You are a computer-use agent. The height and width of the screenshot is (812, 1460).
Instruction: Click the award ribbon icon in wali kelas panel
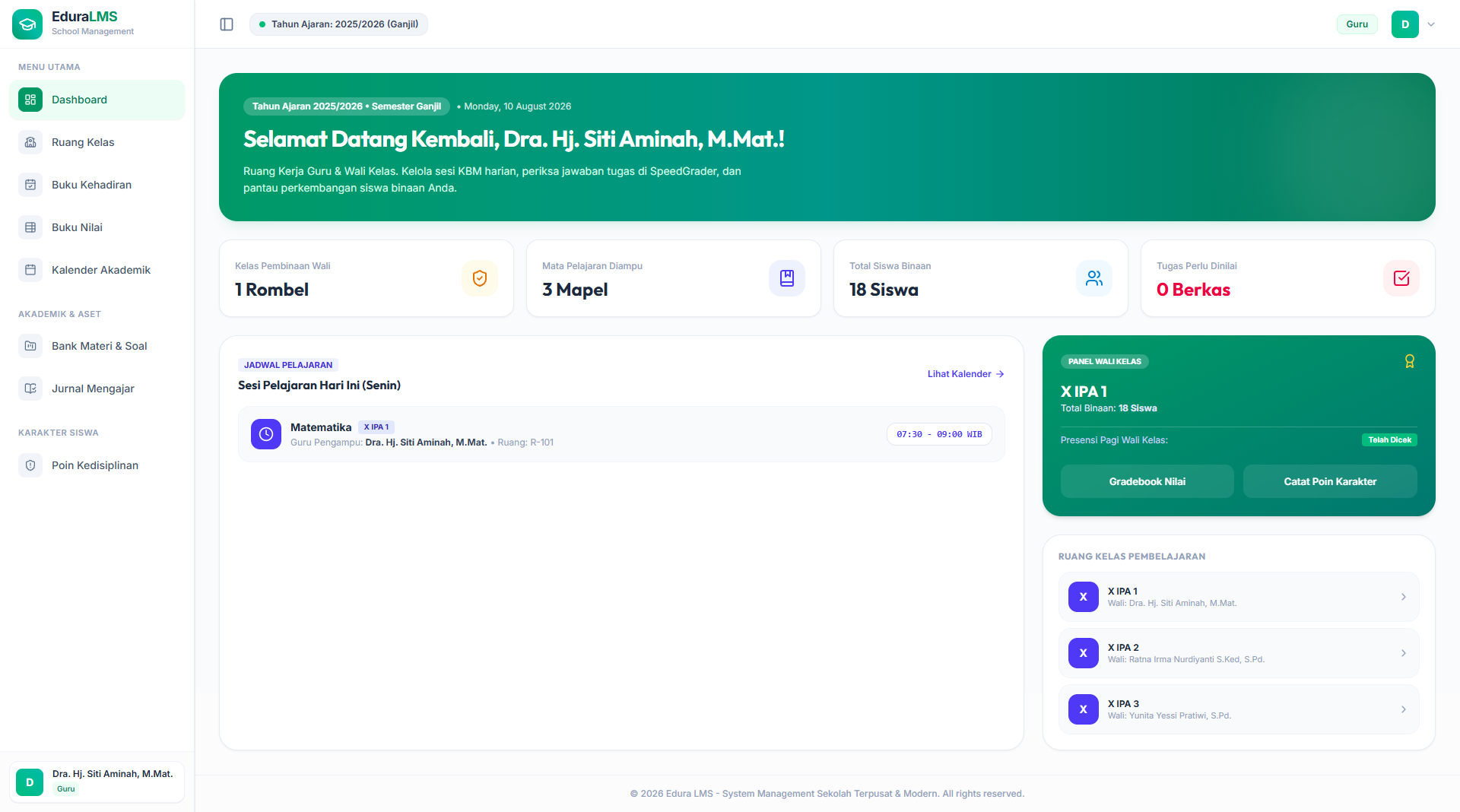(x=1410, y=361)
